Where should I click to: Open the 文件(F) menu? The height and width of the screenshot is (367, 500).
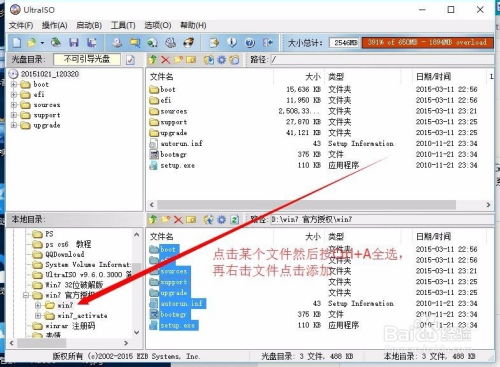tap(21, 25)
